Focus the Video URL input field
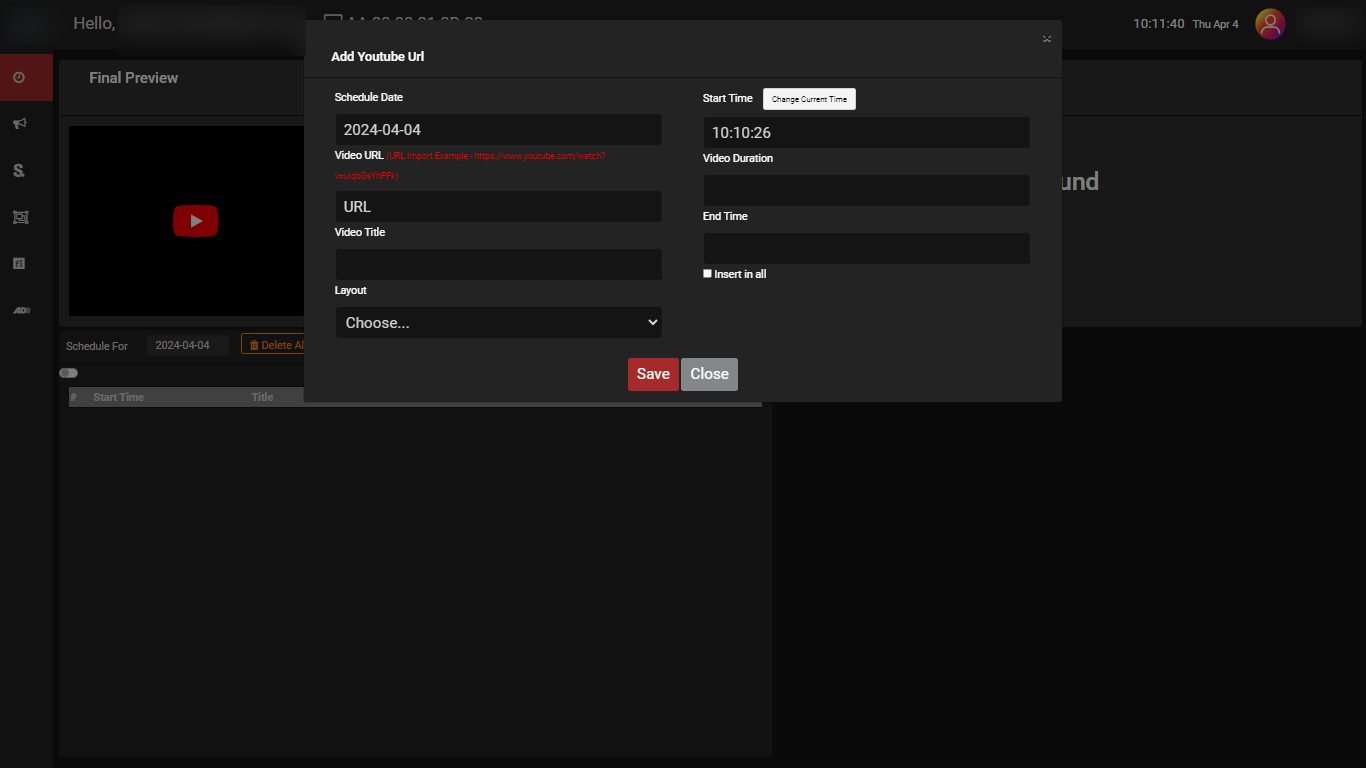 click(498, 207)
